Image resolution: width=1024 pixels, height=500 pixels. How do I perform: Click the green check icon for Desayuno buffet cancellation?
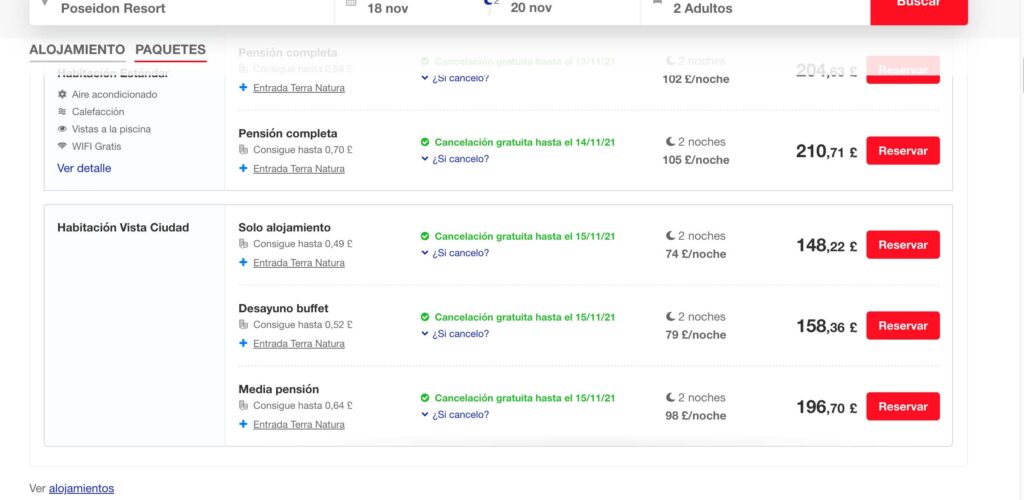(425, 317)
